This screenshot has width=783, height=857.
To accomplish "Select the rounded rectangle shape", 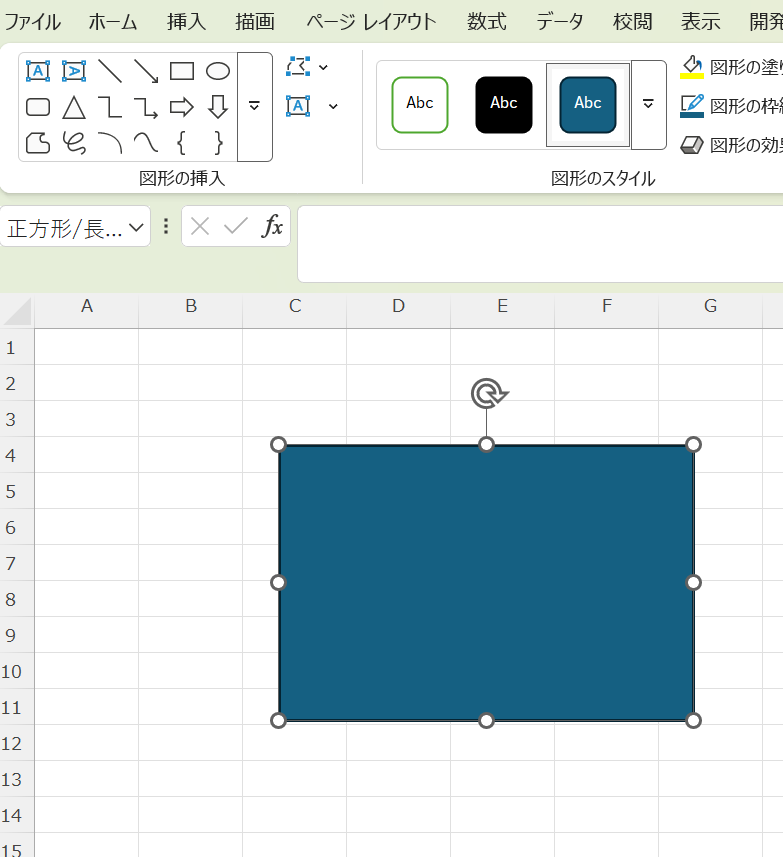I will pos(38,107).
